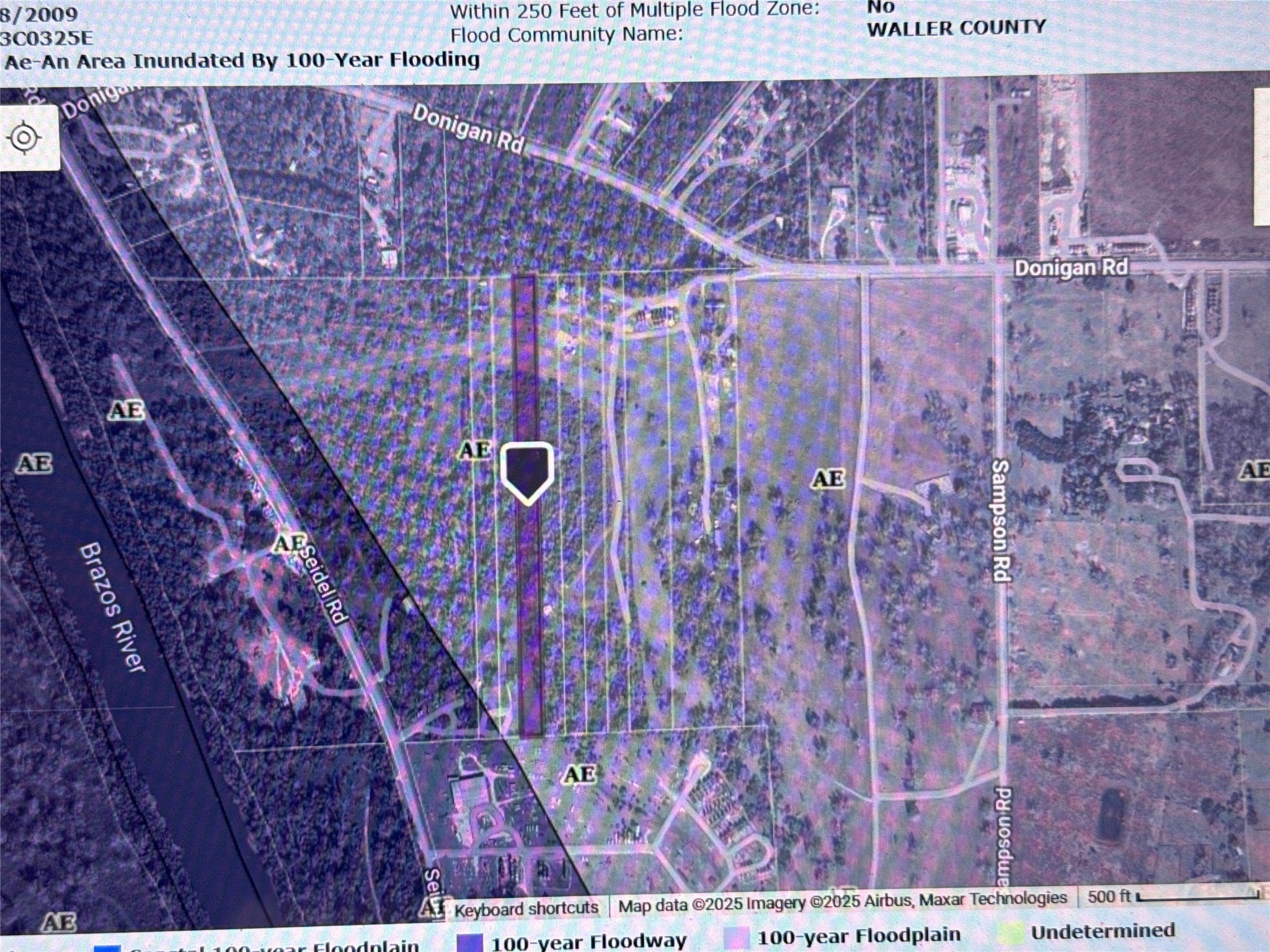Click the Sampson Rd road label

pyautogui.click(x=1000, y=521)
